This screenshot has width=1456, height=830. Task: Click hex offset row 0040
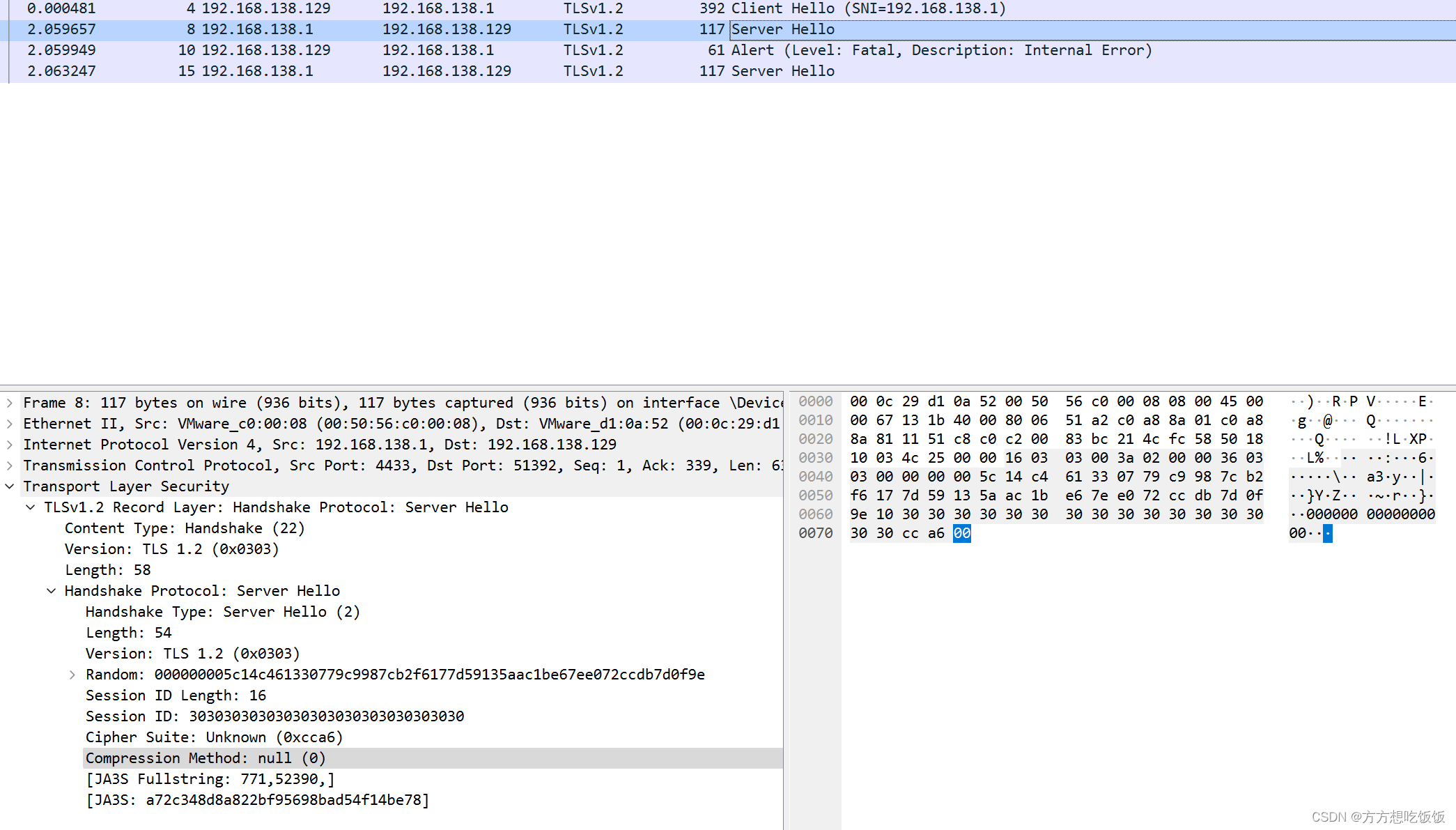coord(815,477)
